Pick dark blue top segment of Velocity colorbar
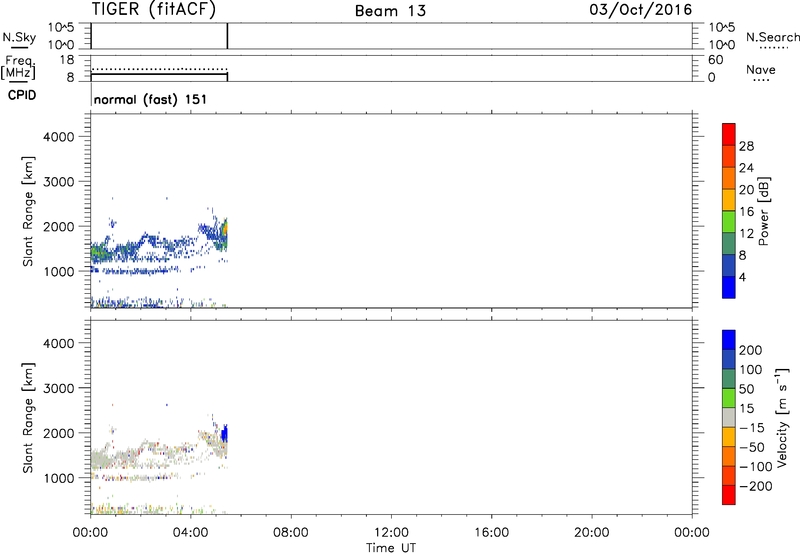Screen dimensions: 800x554 [729, 342]
